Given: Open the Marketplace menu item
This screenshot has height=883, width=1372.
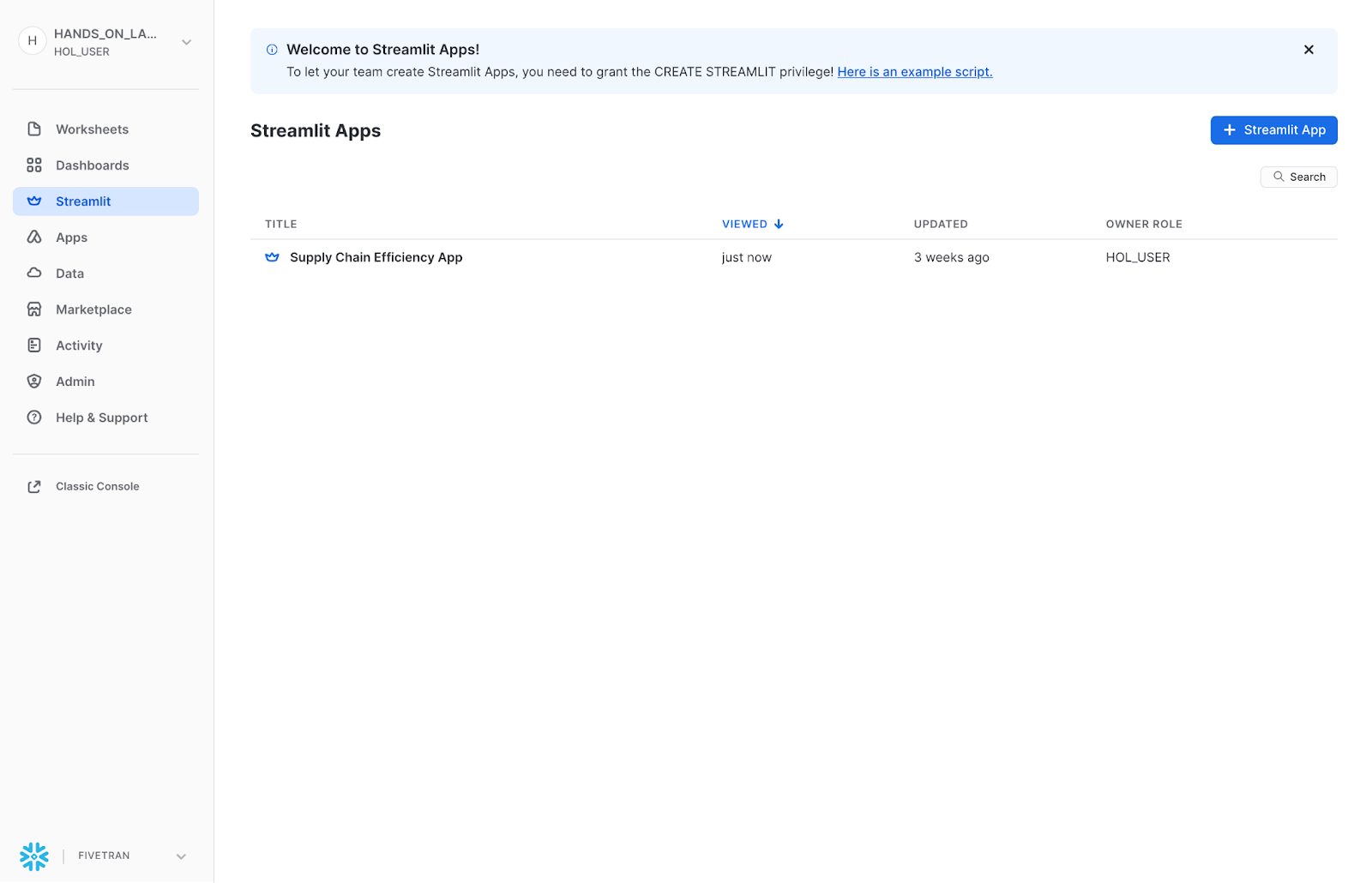Looking at the screenshot, I should [x=105, y=309].
